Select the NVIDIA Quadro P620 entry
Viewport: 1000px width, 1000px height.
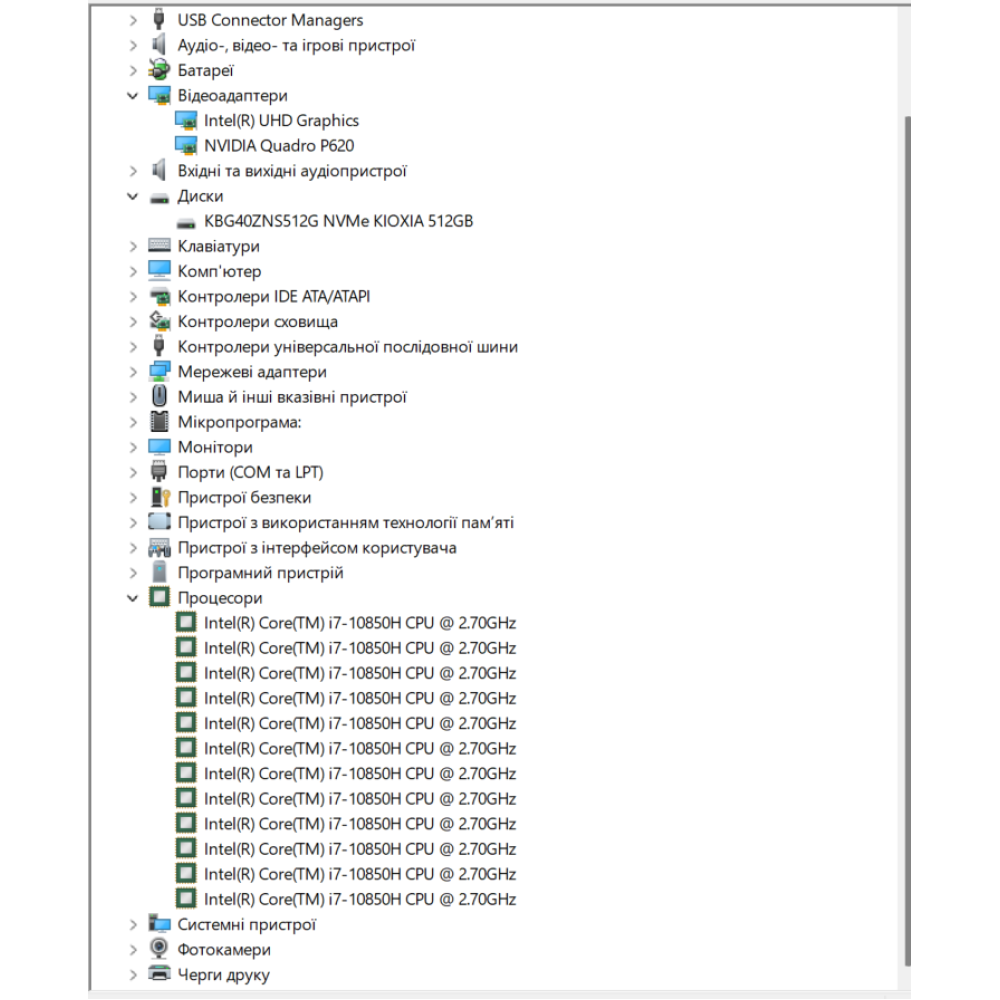tap(279, 146)
